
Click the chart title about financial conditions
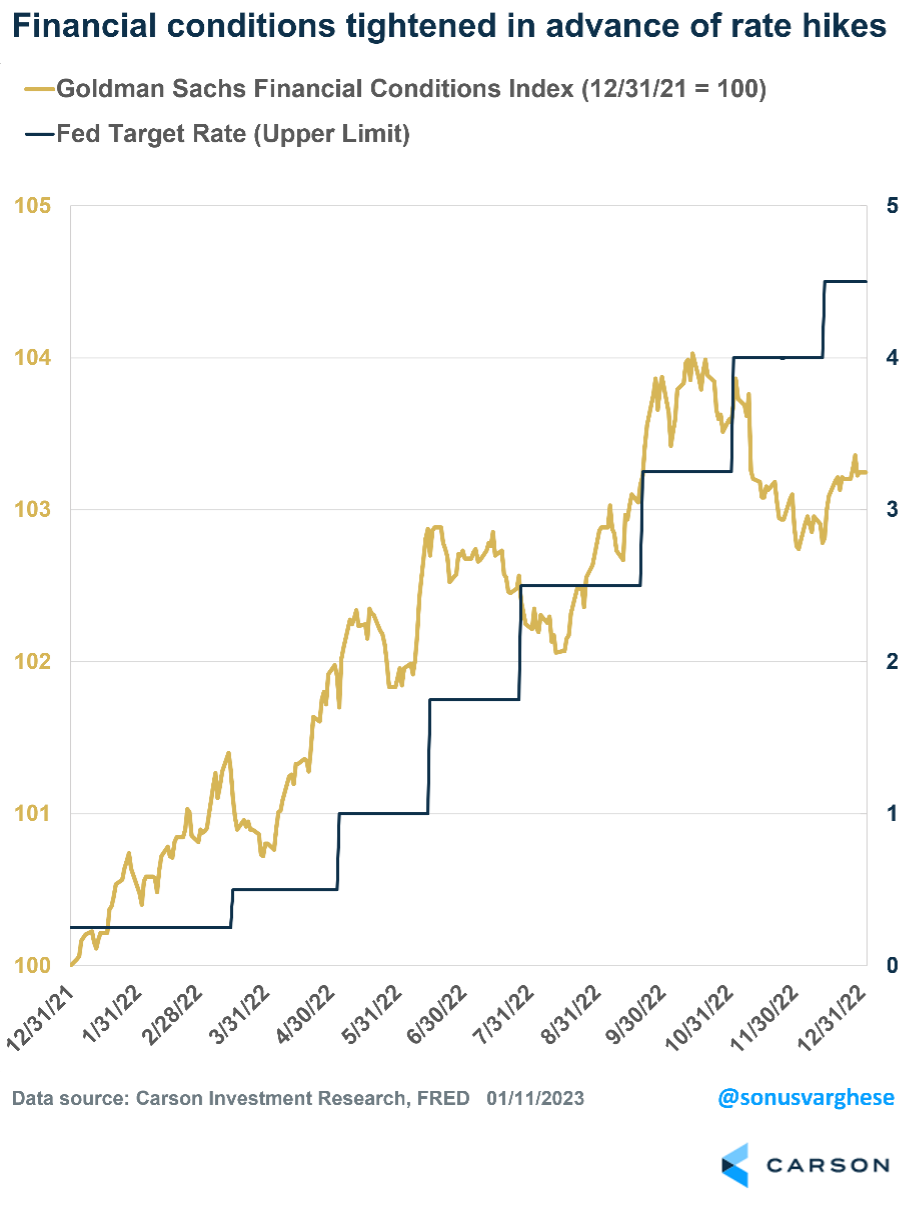click(x=450, y=27)
